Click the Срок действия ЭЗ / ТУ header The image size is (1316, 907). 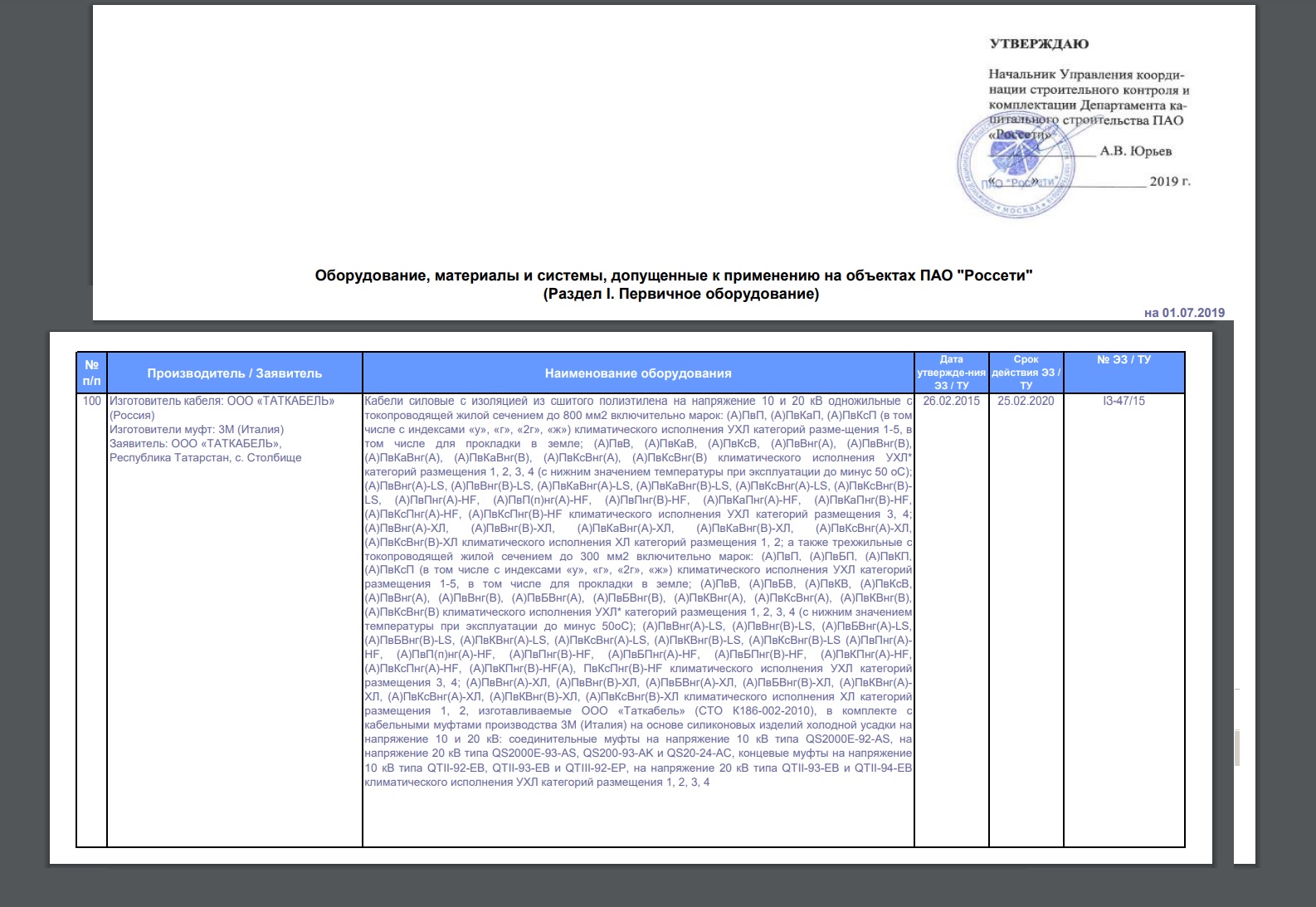tap(1026, 373)
